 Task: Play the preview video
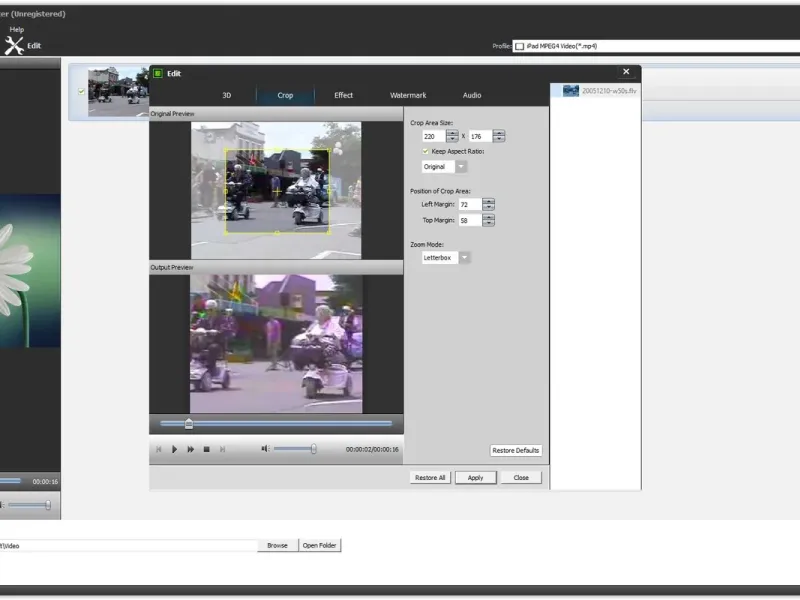coord(174,449)
